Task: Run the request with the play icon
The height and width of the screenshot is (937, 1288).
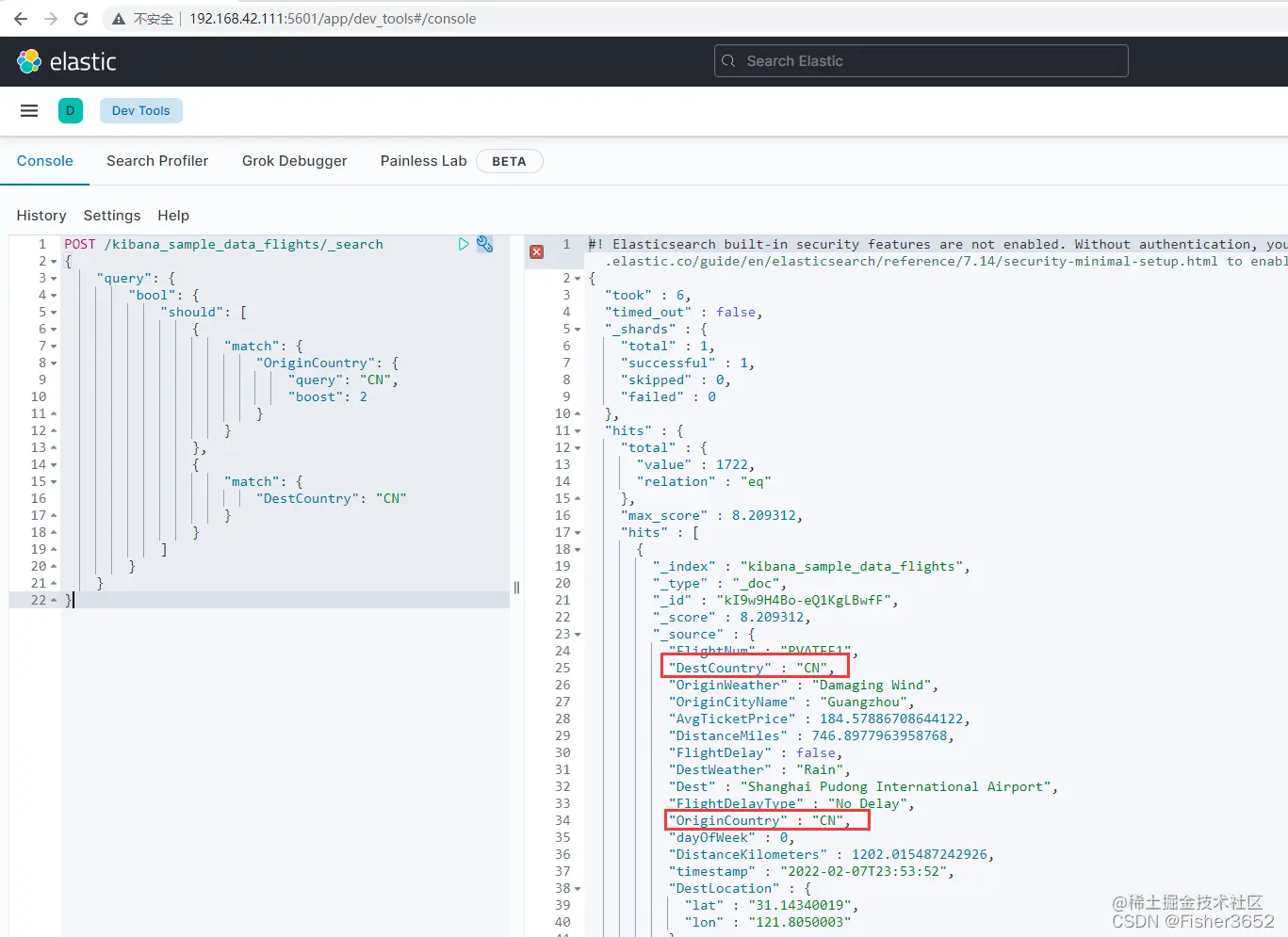Action: (x=464, y=244)
